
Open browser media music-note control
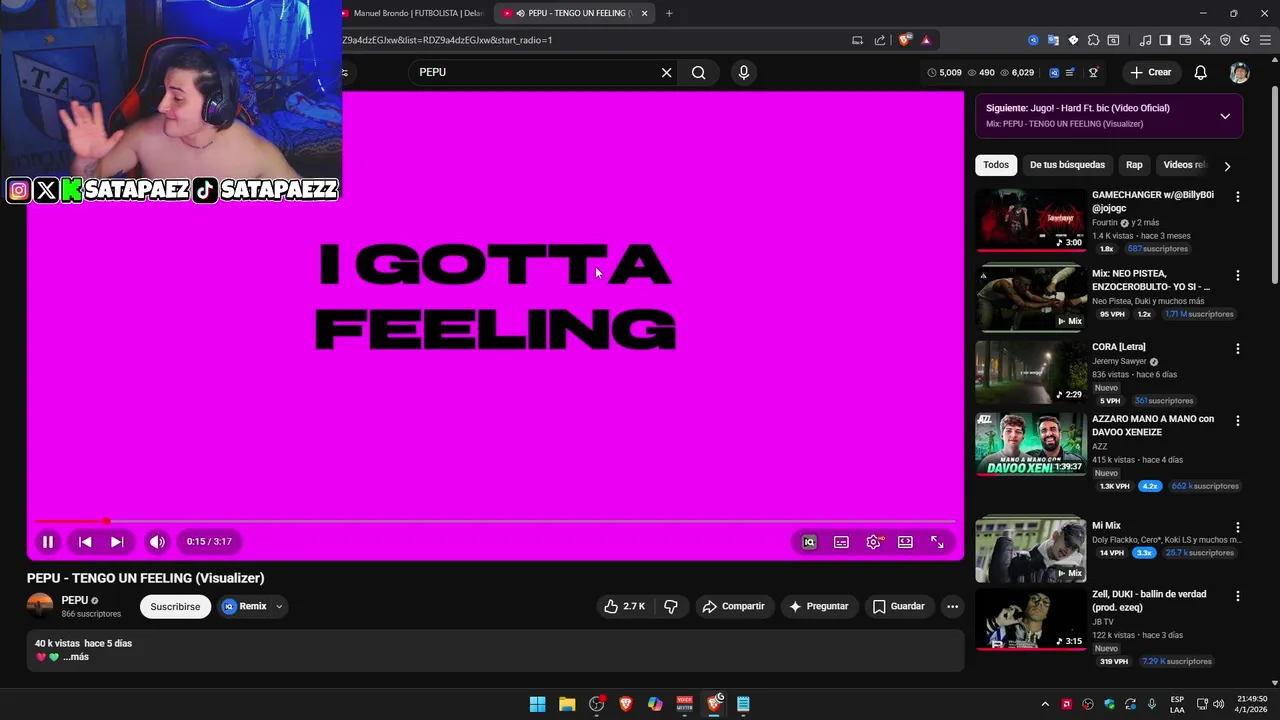[x=1145, y=40]
